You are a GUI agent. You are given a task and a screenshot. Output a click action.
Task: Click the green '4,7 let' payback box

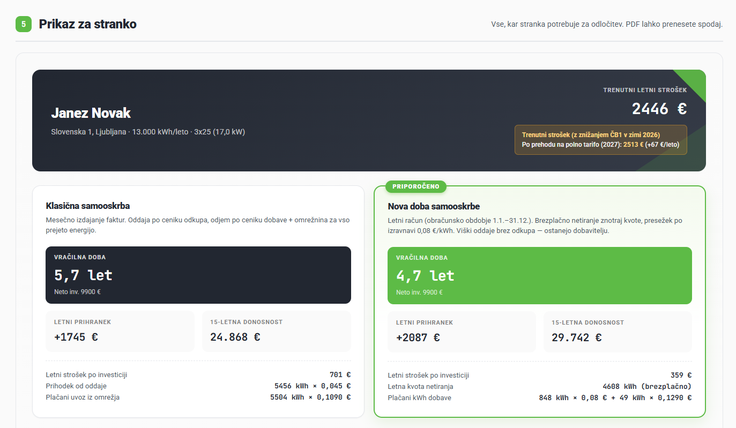coord(540,275)
